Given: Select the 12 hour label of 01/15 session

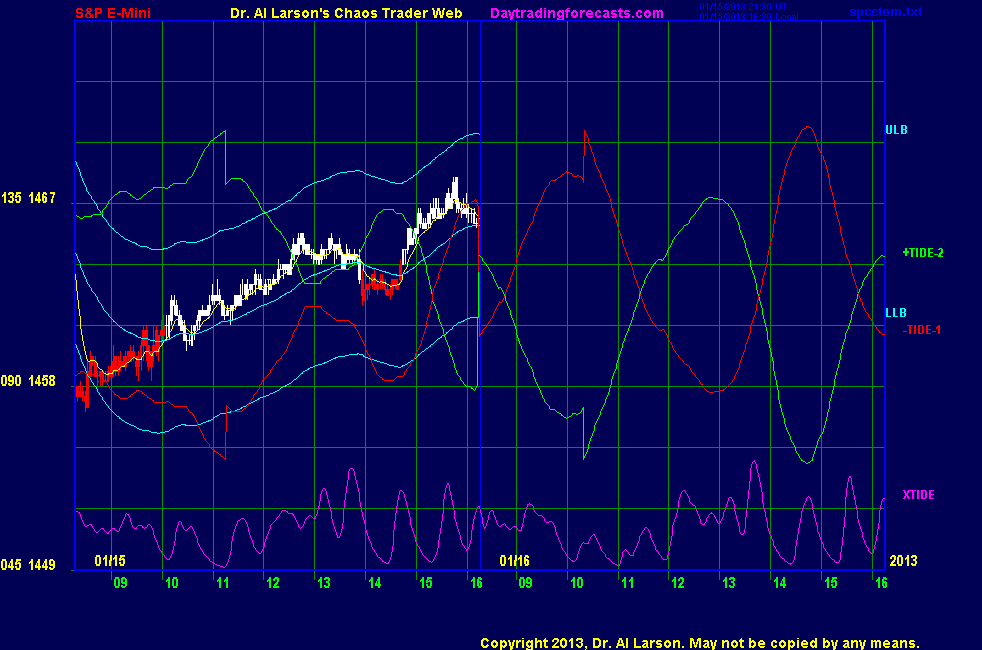Looking at the screenshot, I should point(273,583).
